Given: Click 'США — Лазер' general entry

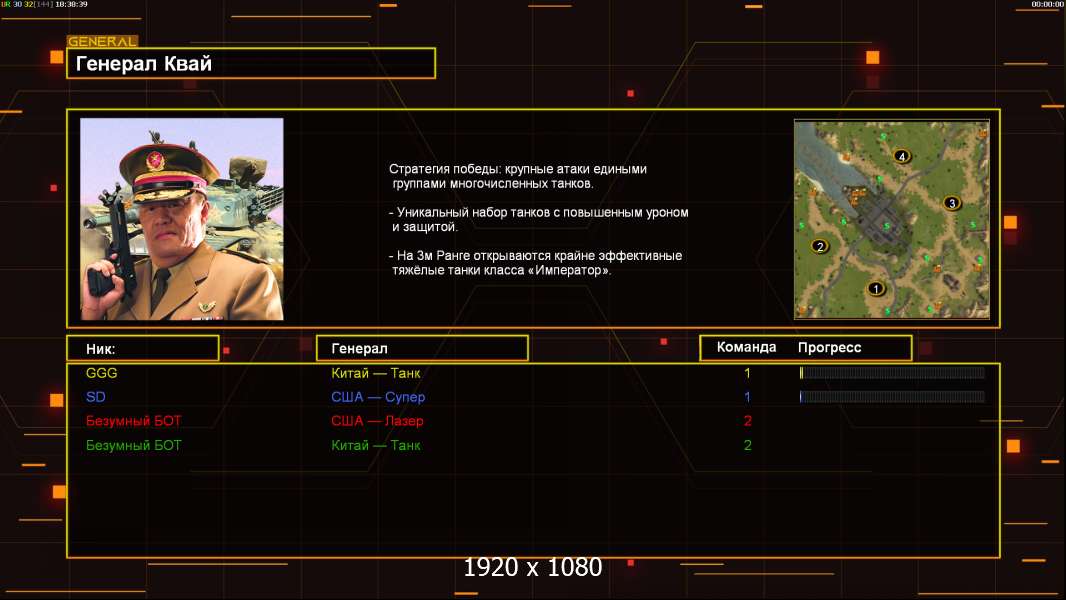Looking at the screenshot, I should (377, 421).
